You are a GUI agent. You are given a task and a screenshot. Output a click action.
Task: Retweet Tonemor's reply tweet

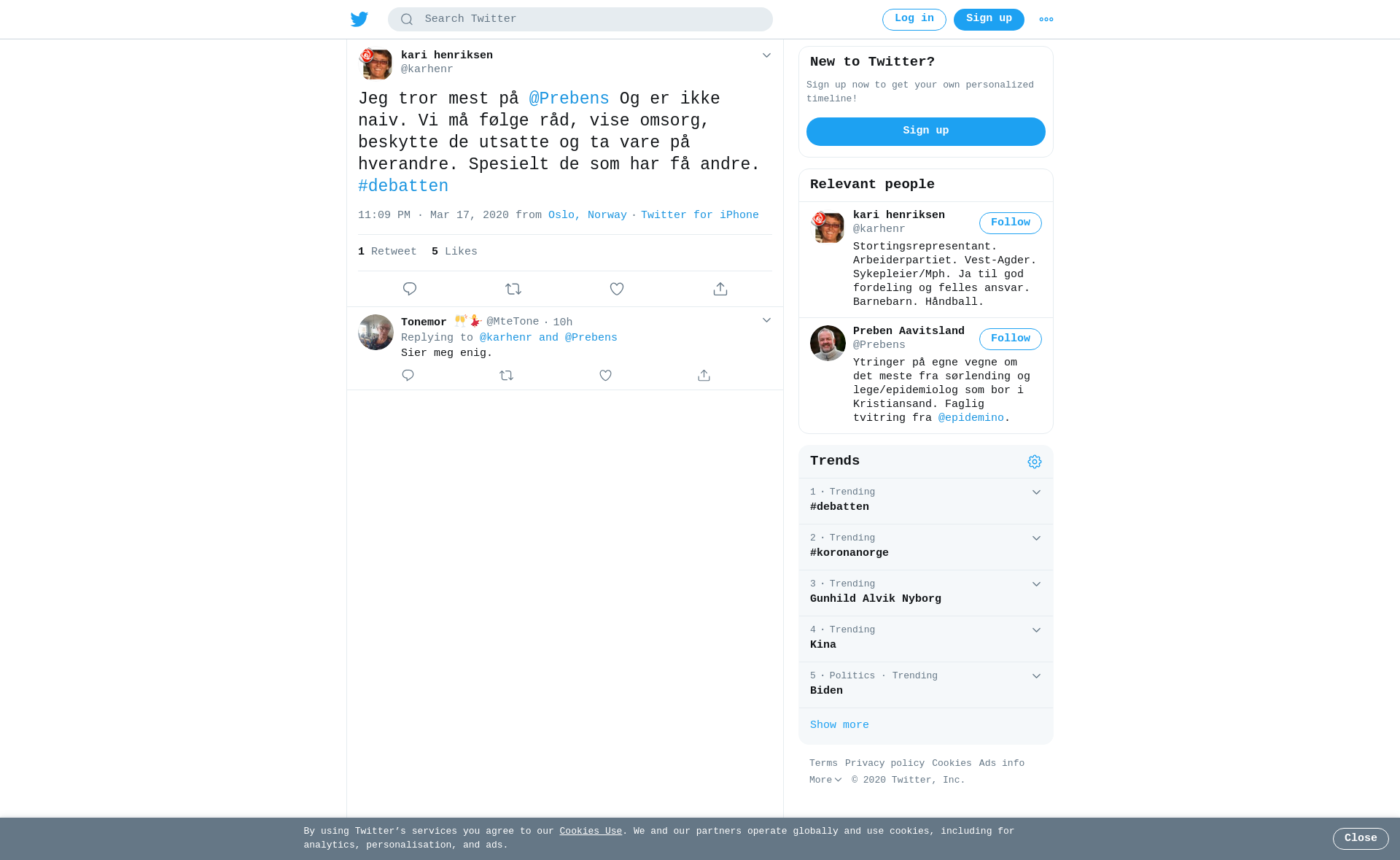coord(507,375)
